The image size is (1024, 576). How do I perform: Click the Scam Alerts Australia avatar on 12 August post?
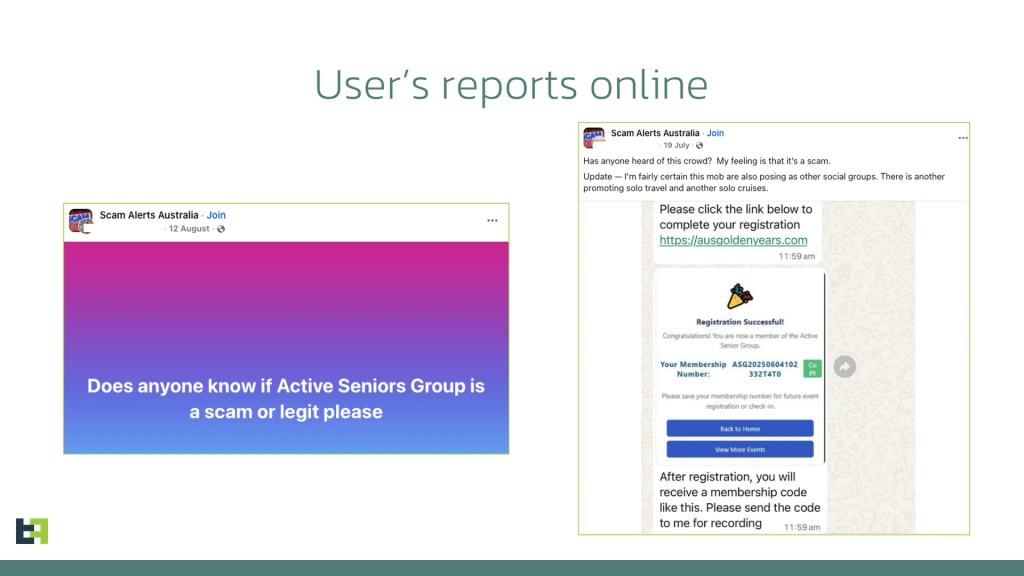tap(81, 220)
